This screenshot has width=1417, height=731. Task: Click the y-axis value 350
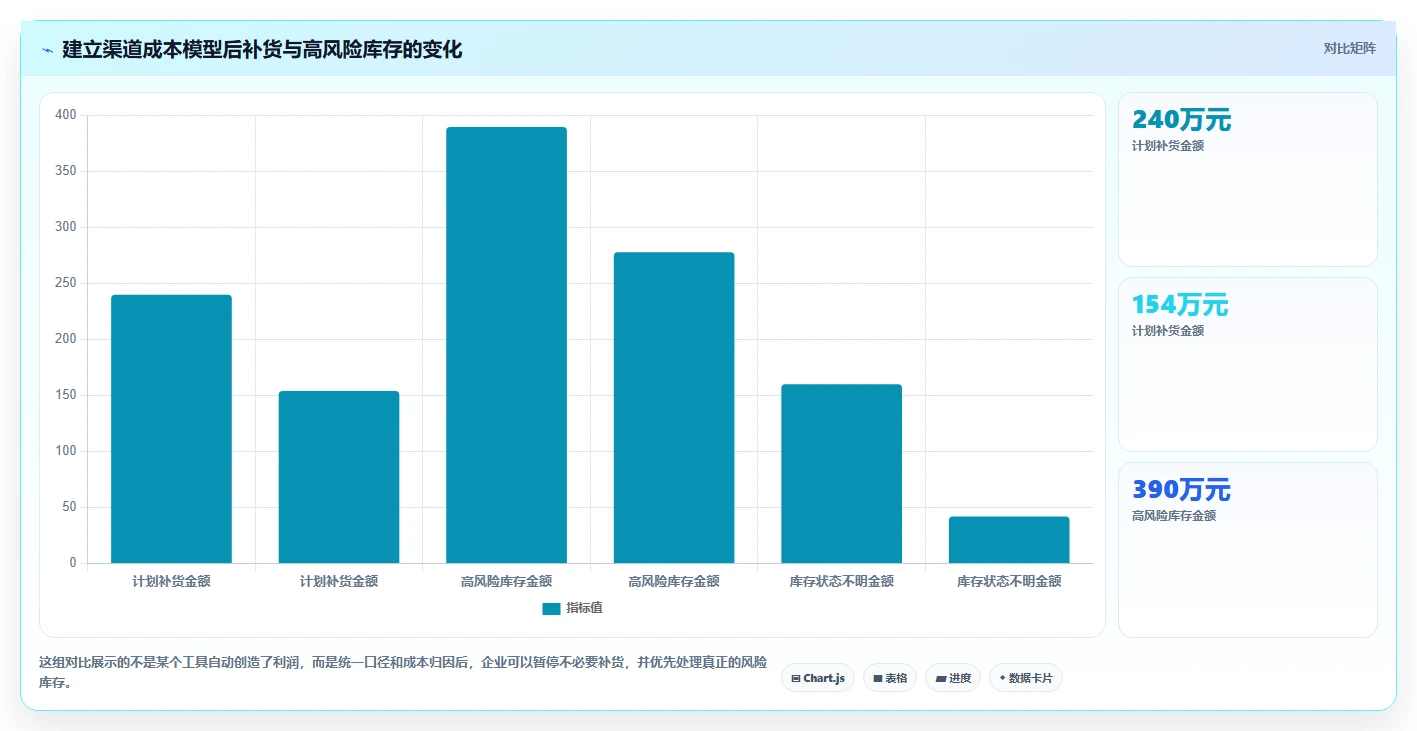coord(66,171)
